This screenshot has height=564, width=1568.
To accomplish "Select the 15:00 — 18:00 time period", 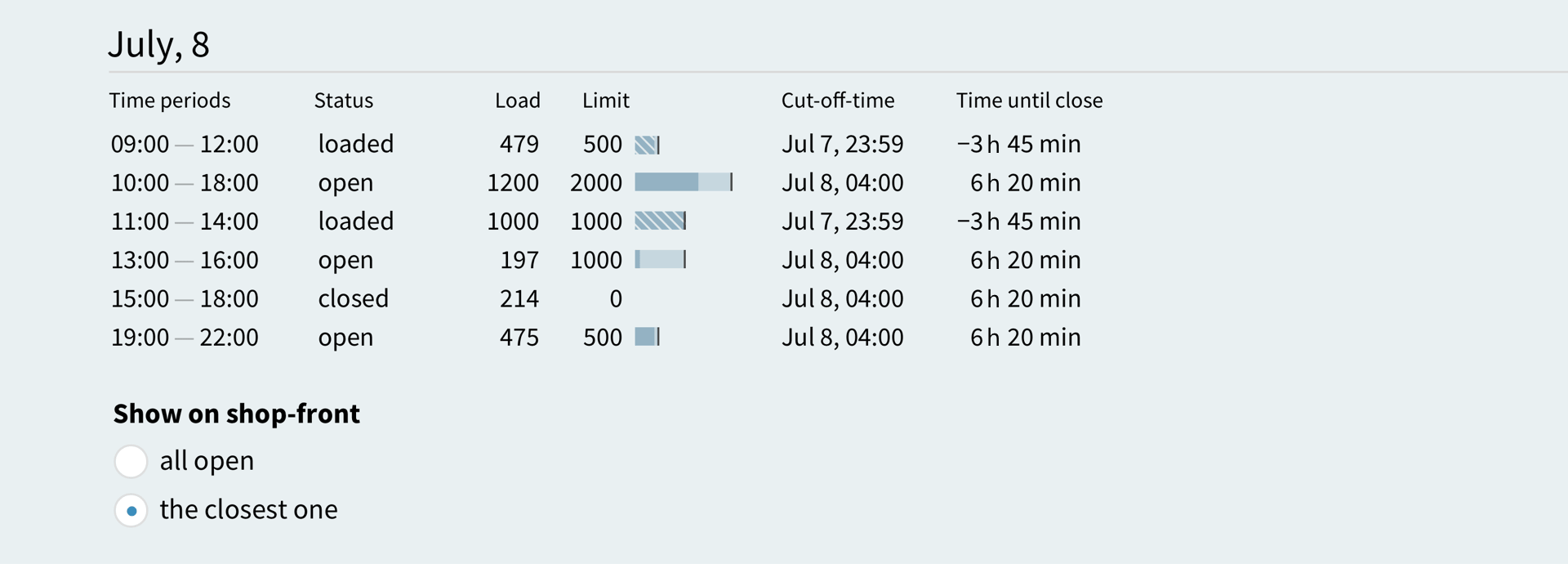I will [x=185, y=298].
